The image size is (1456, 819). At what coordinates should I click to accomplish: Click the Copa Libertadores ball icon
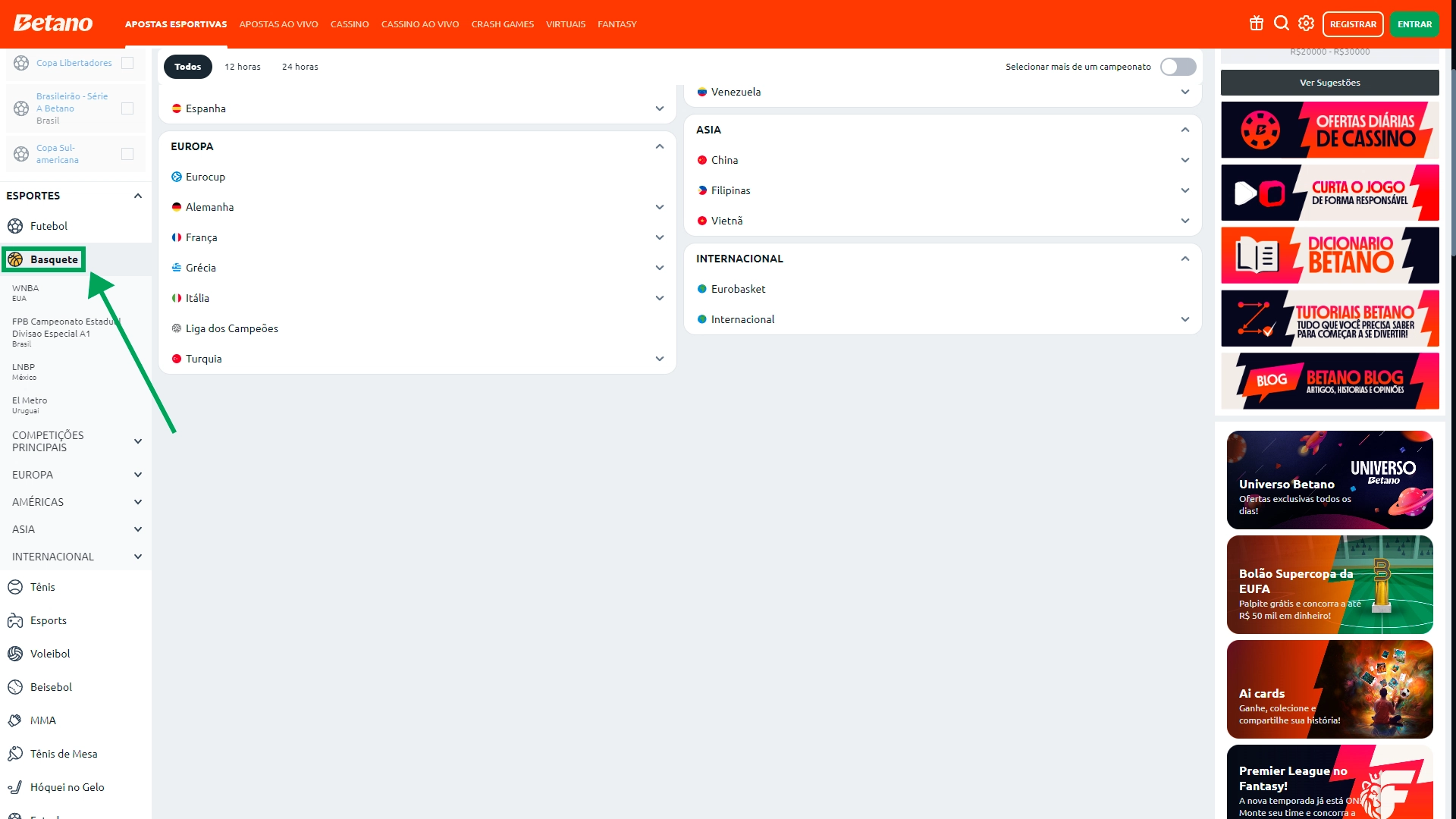coord(21,63)
